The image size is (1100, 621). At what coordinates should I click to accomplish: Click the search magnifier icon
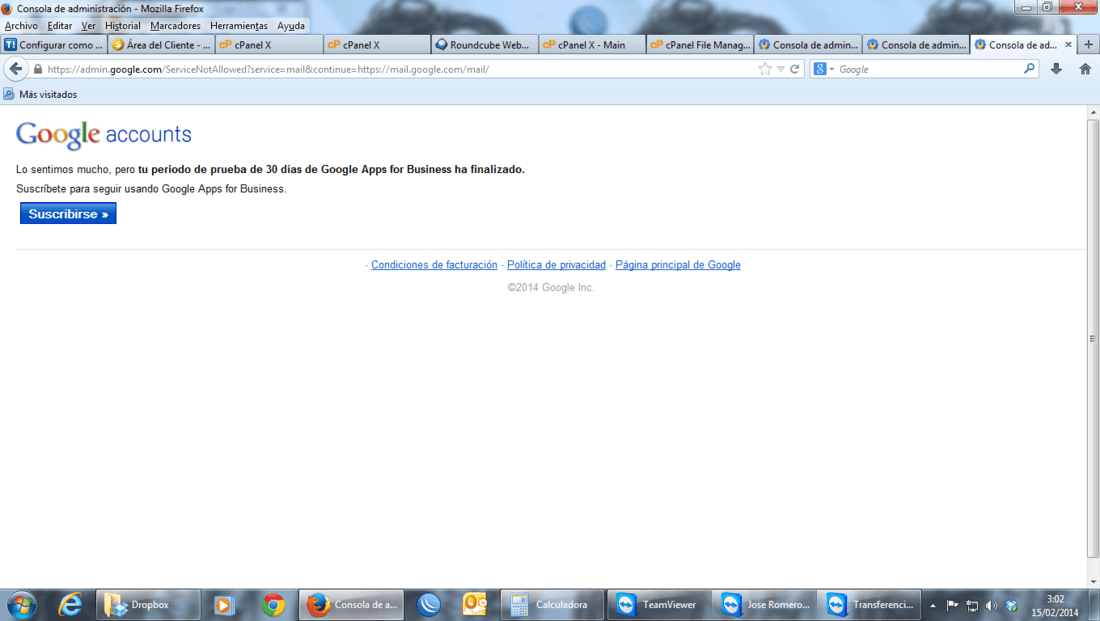click(x=1029, y=69)
